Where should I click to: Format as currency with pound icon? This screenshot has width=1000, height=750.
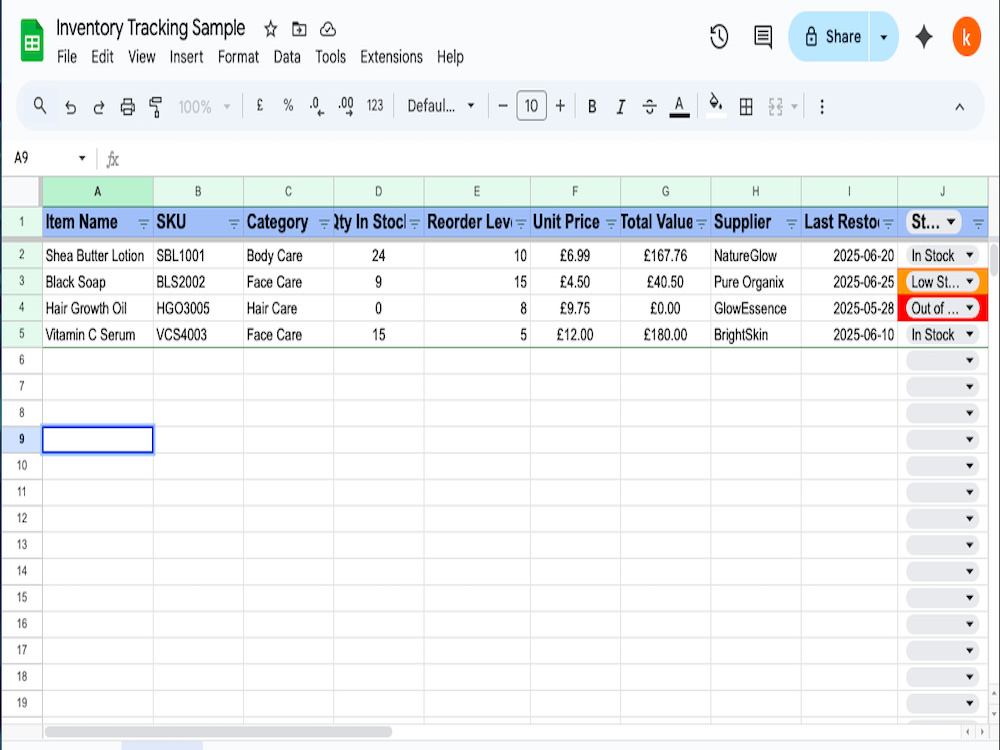pos(260,106)
